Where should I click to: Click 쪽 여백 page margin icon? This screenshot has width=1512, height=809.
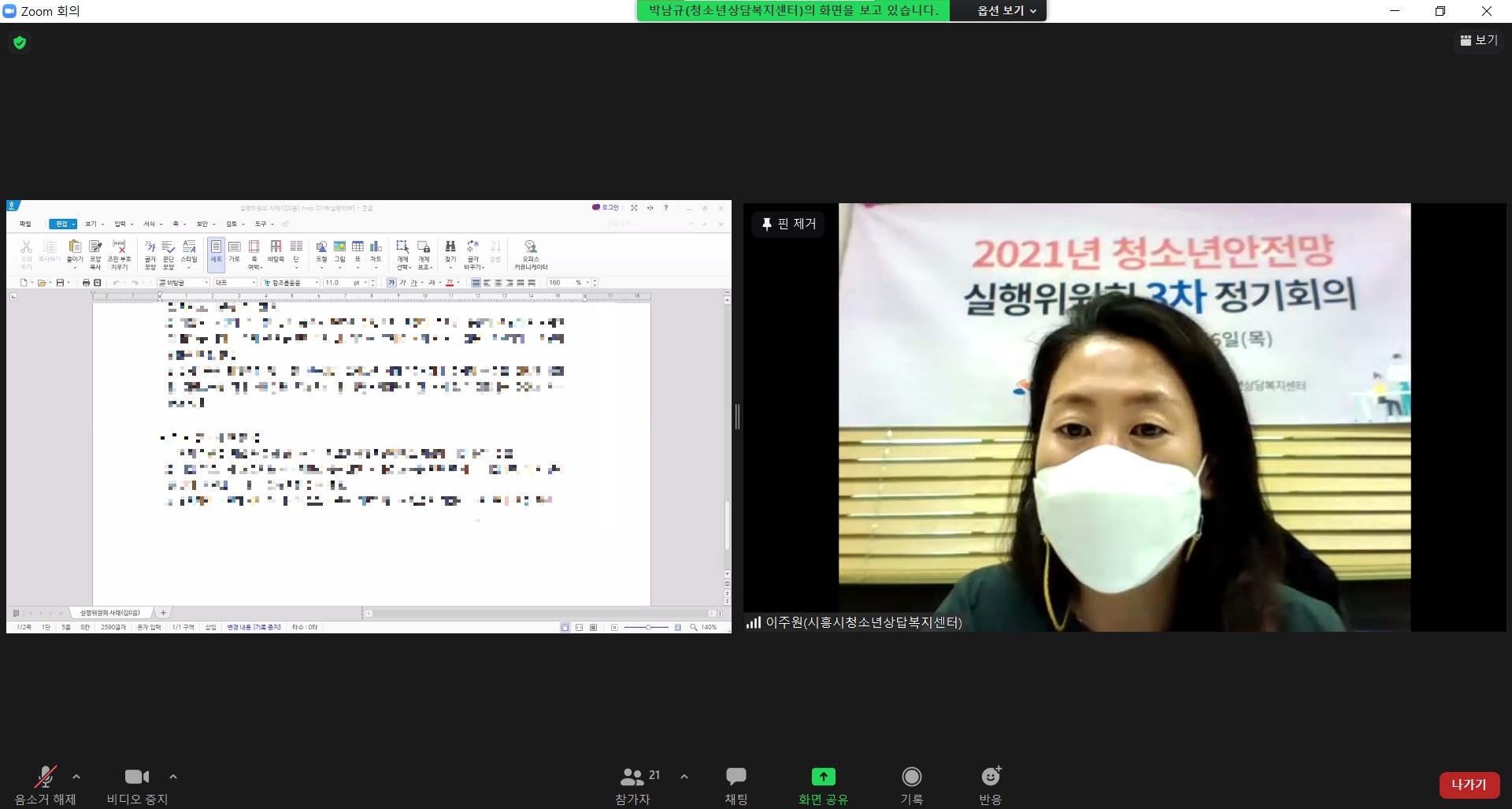click(254, 254)
